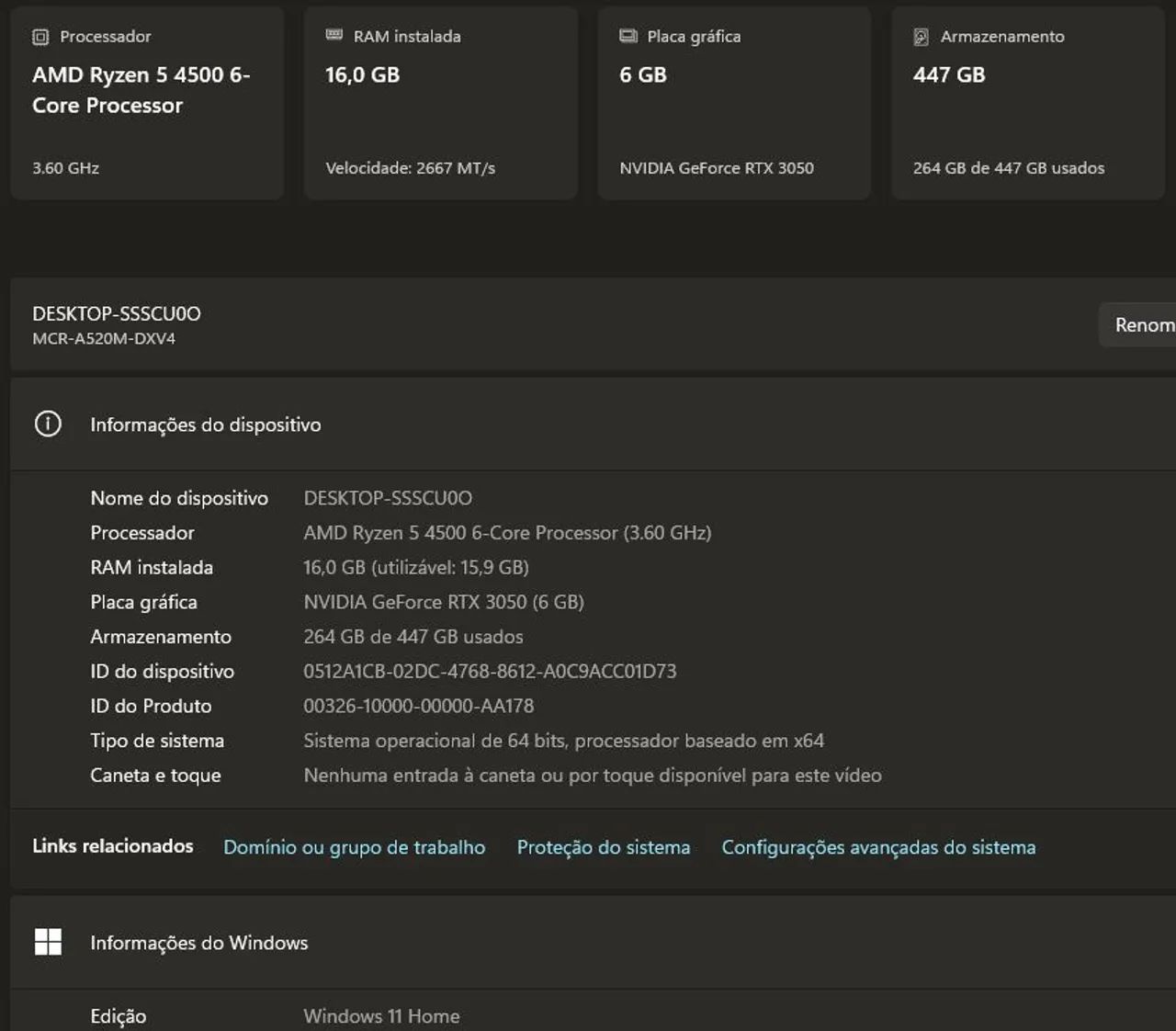
Task: Click the 16,0 GB (utilizável: 15,9 GB) value
Action: (416, 568)
